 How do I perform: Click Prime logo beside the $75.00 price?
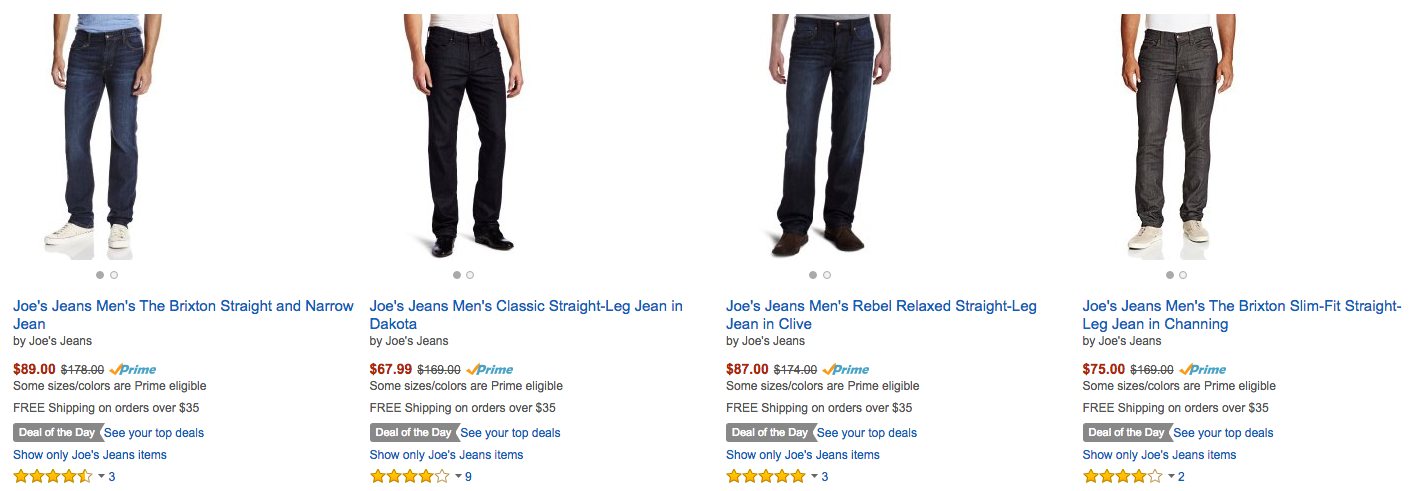[1203, 369]
